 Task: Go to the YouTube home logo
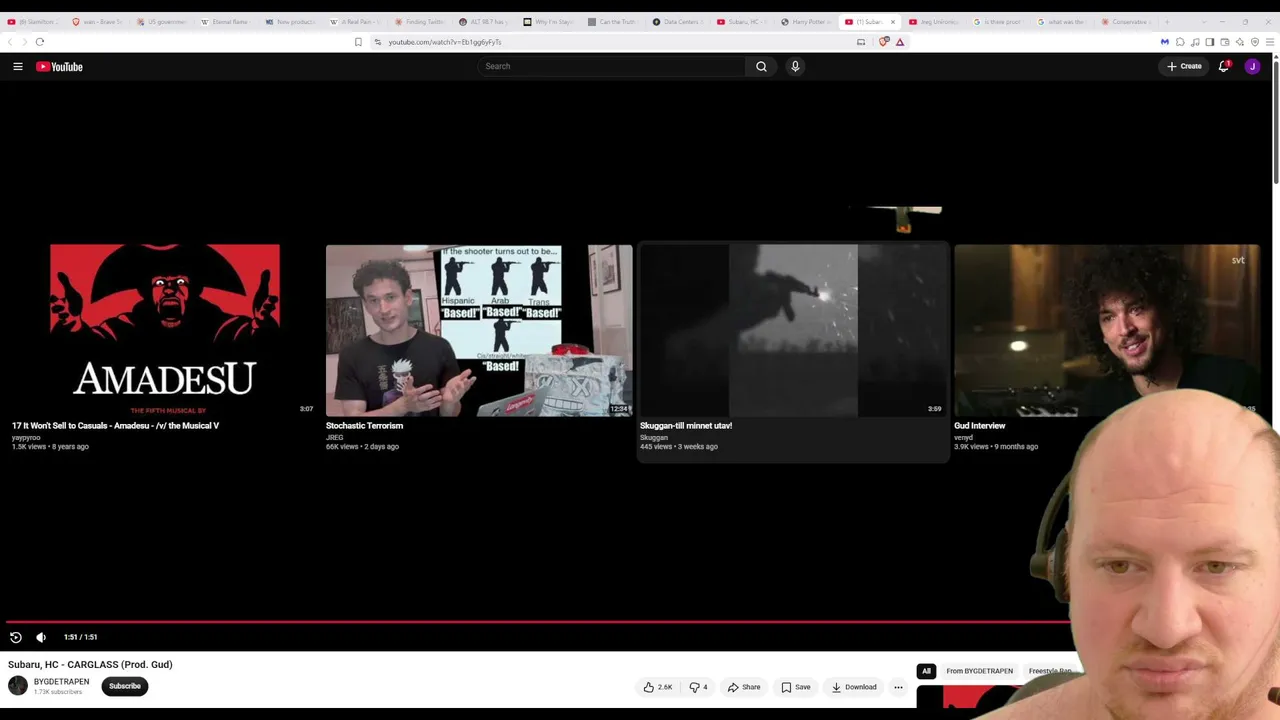click(x=59, y=66)
